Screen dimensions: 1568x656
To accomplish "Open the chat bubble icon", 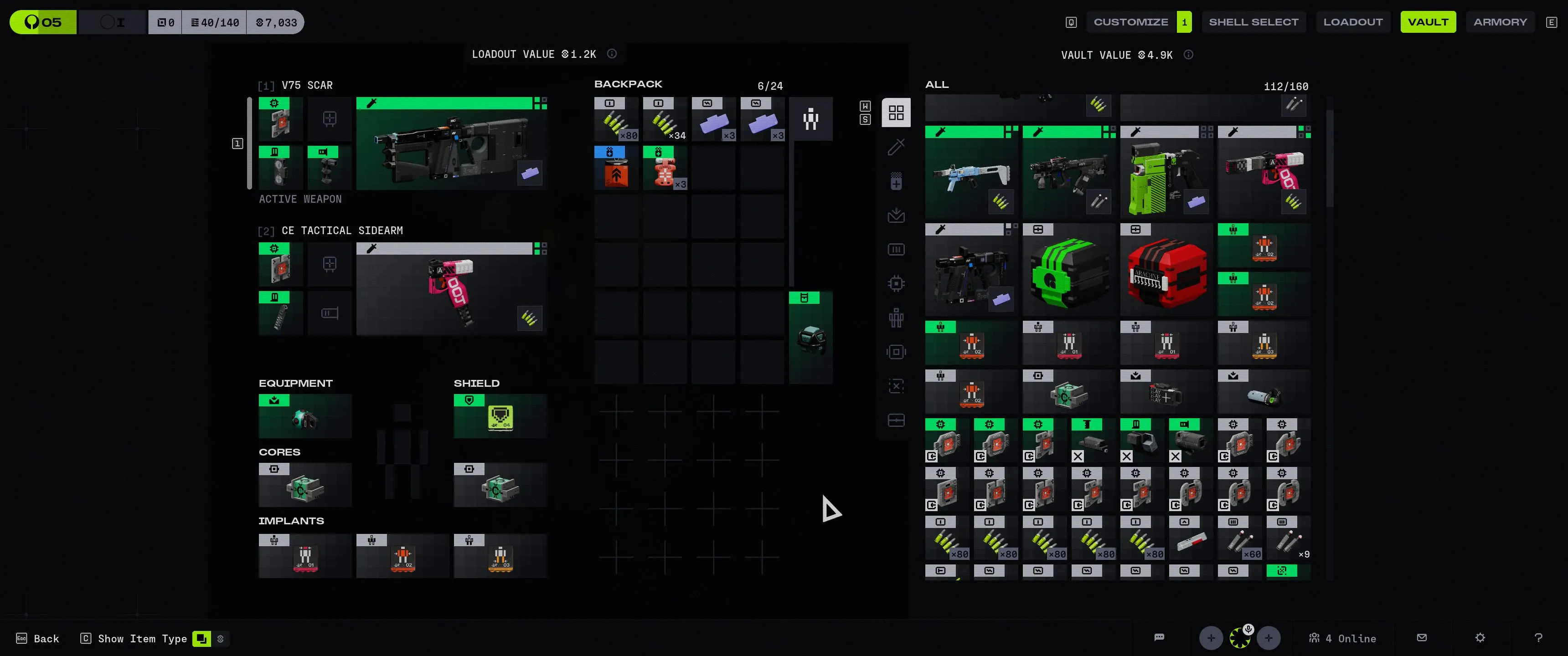I will [x=1159, y=638].
